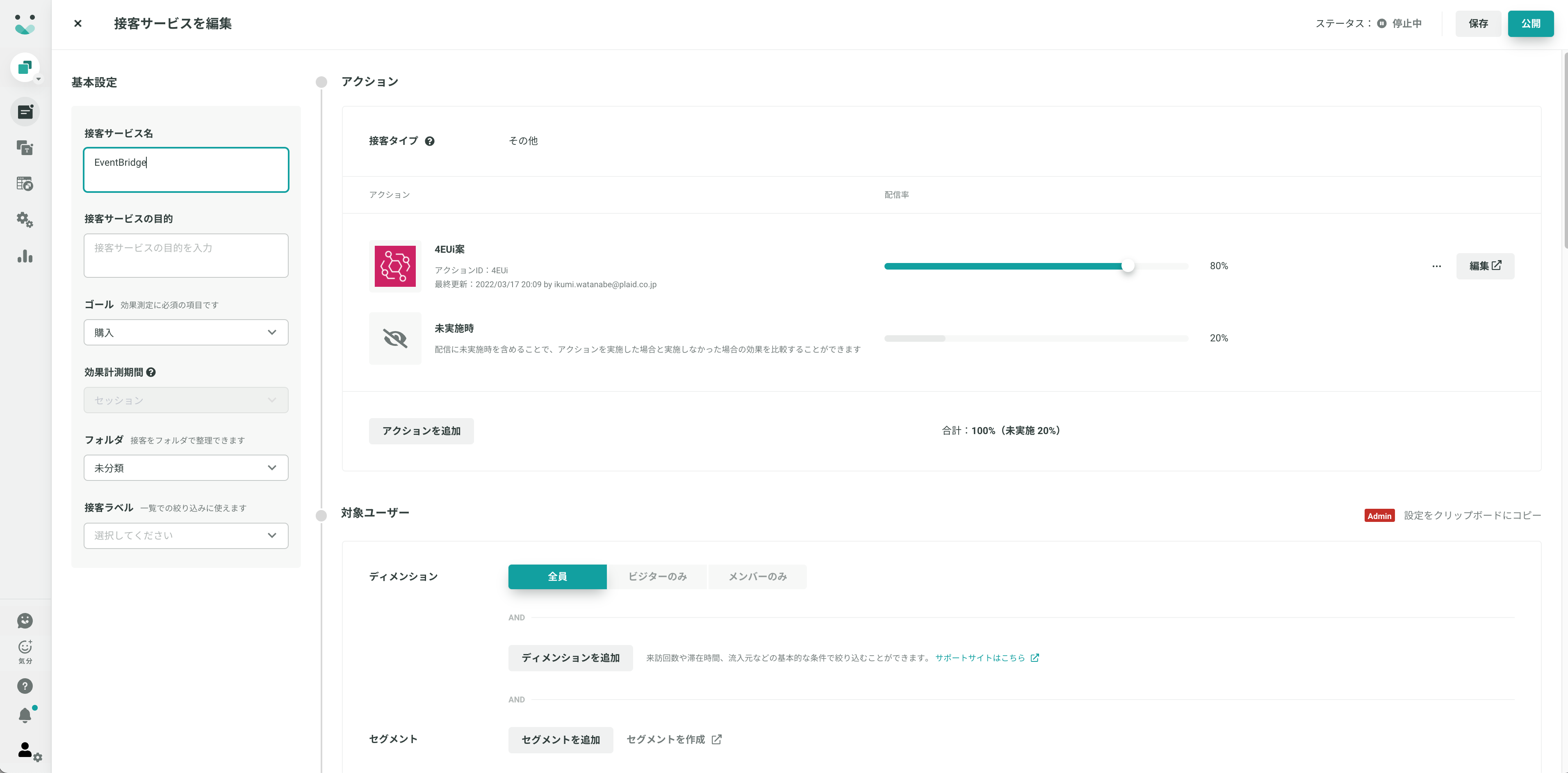The image size is (1568, 773).
Task: Click the 気分 mood smiley icon
Action: [25, 652]
